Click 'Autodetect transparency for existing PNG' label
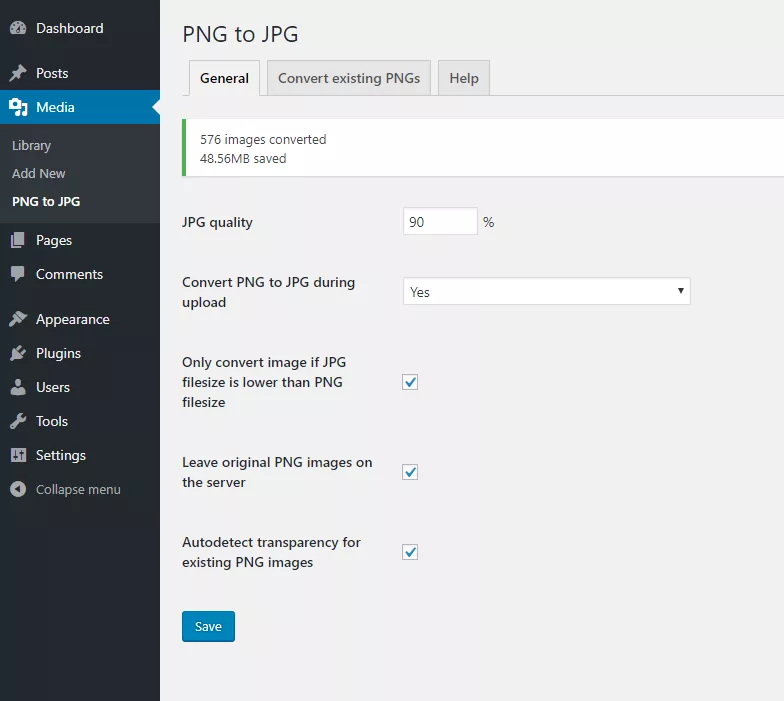 point(271,552)
